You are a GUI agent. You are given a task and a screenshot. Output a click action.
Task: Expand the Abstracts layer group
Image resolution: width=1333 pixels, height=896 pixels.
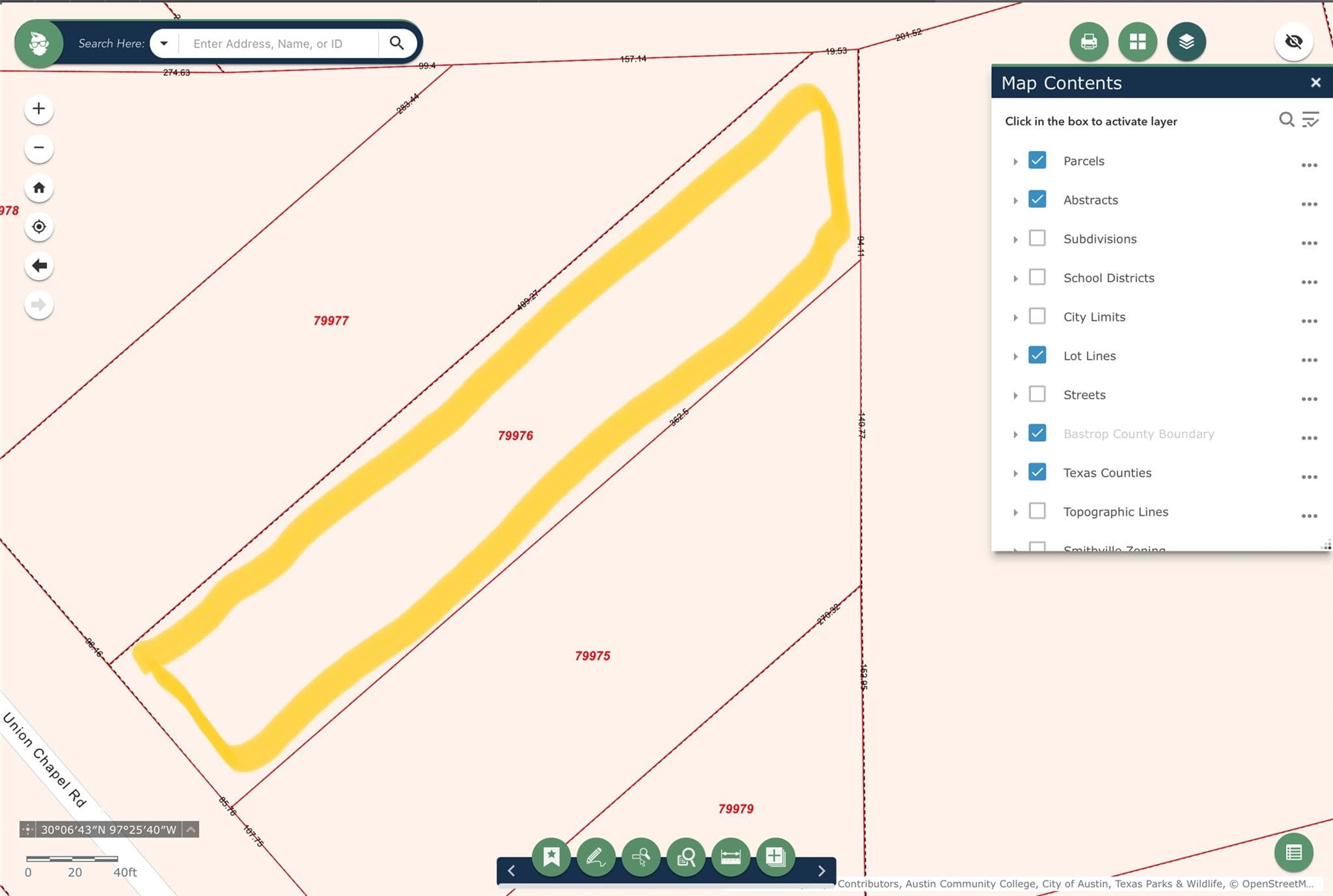click(x=1015, y=200)
